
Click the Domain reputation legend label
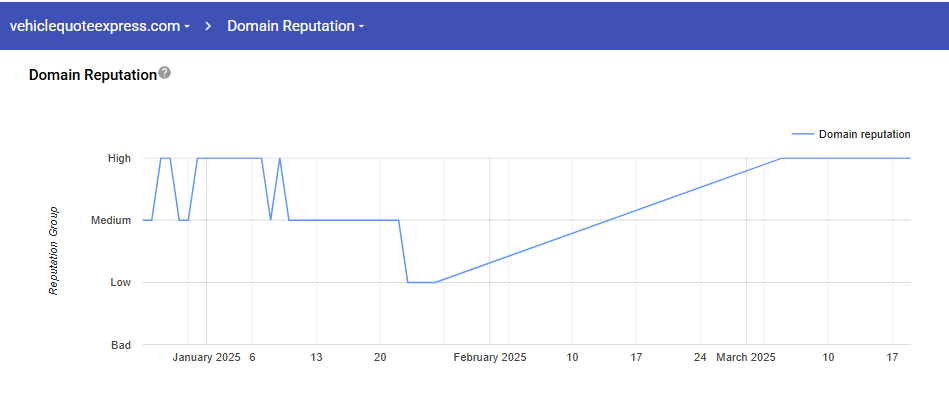(864, 134)
